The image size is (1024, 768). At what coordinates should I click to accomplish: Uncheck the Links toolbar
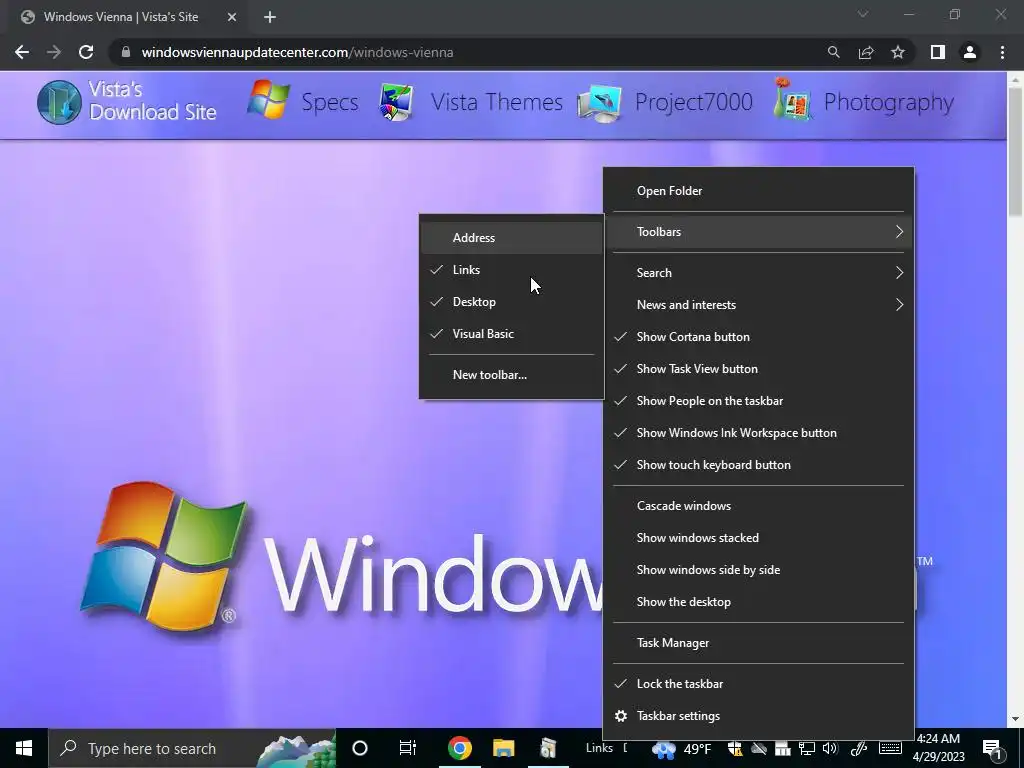point(511,270)
